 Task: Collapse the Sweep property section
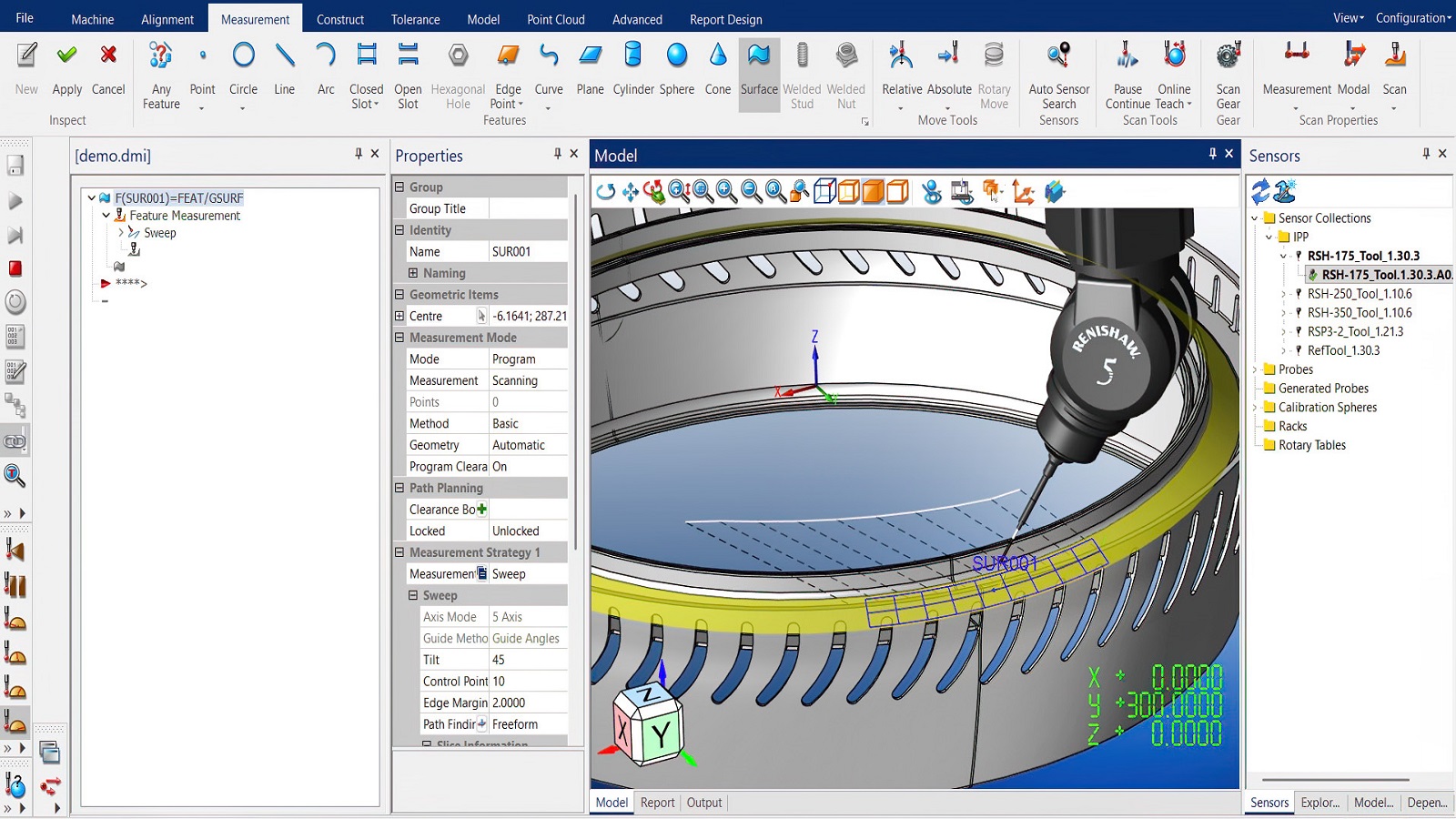coord(413,595)
